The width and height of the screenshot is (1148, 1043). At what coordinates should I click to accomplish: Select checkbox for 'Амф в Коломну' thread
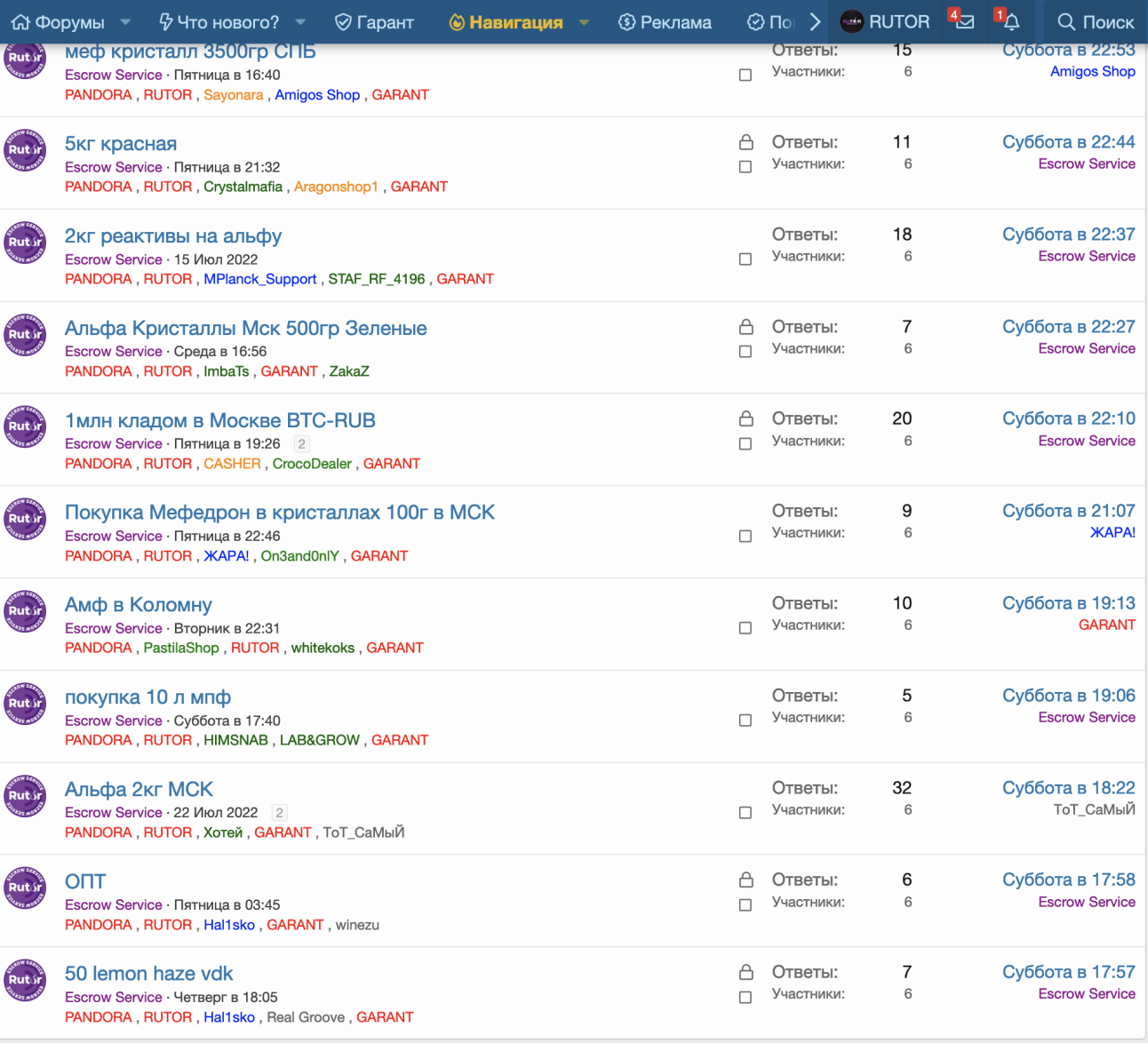click(745, 628)
